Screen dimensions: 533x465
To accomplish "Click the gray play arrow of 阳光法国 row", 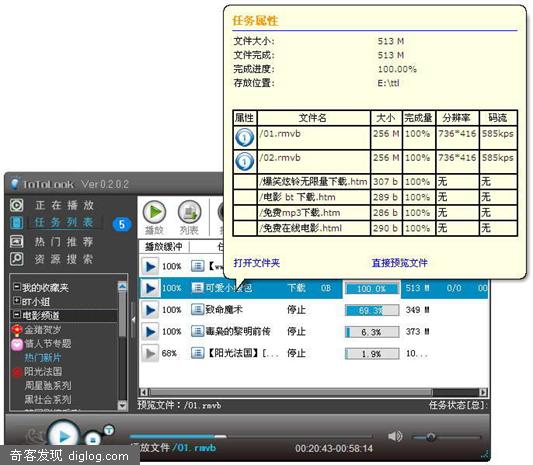I will coord(150,354).
